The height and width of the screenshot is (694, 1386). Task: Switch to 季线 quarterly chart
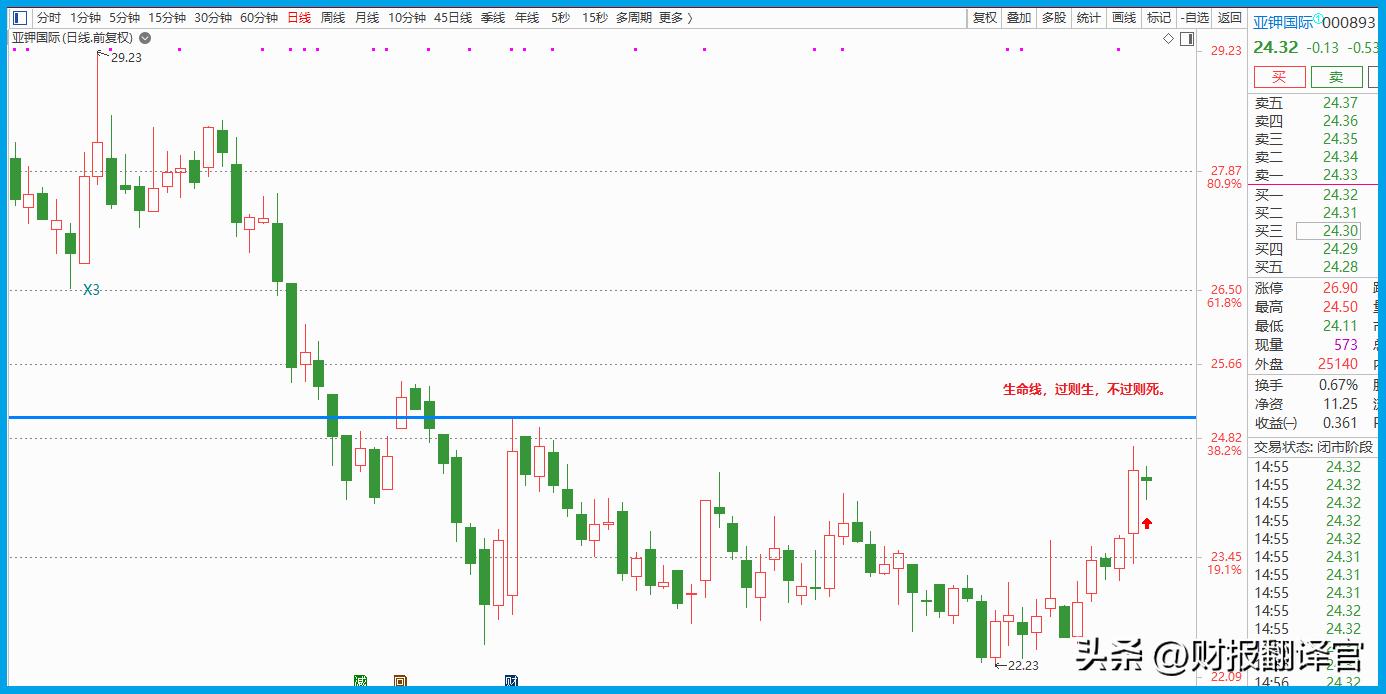pyautogui.click(x=492, y=18)
